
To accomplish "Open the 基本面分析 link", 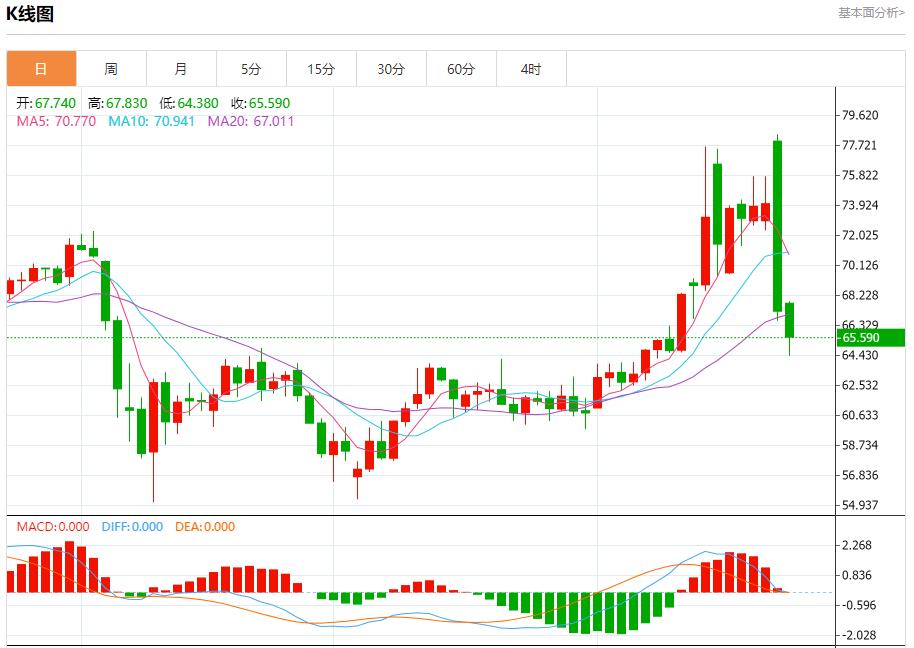I will 870,13.
